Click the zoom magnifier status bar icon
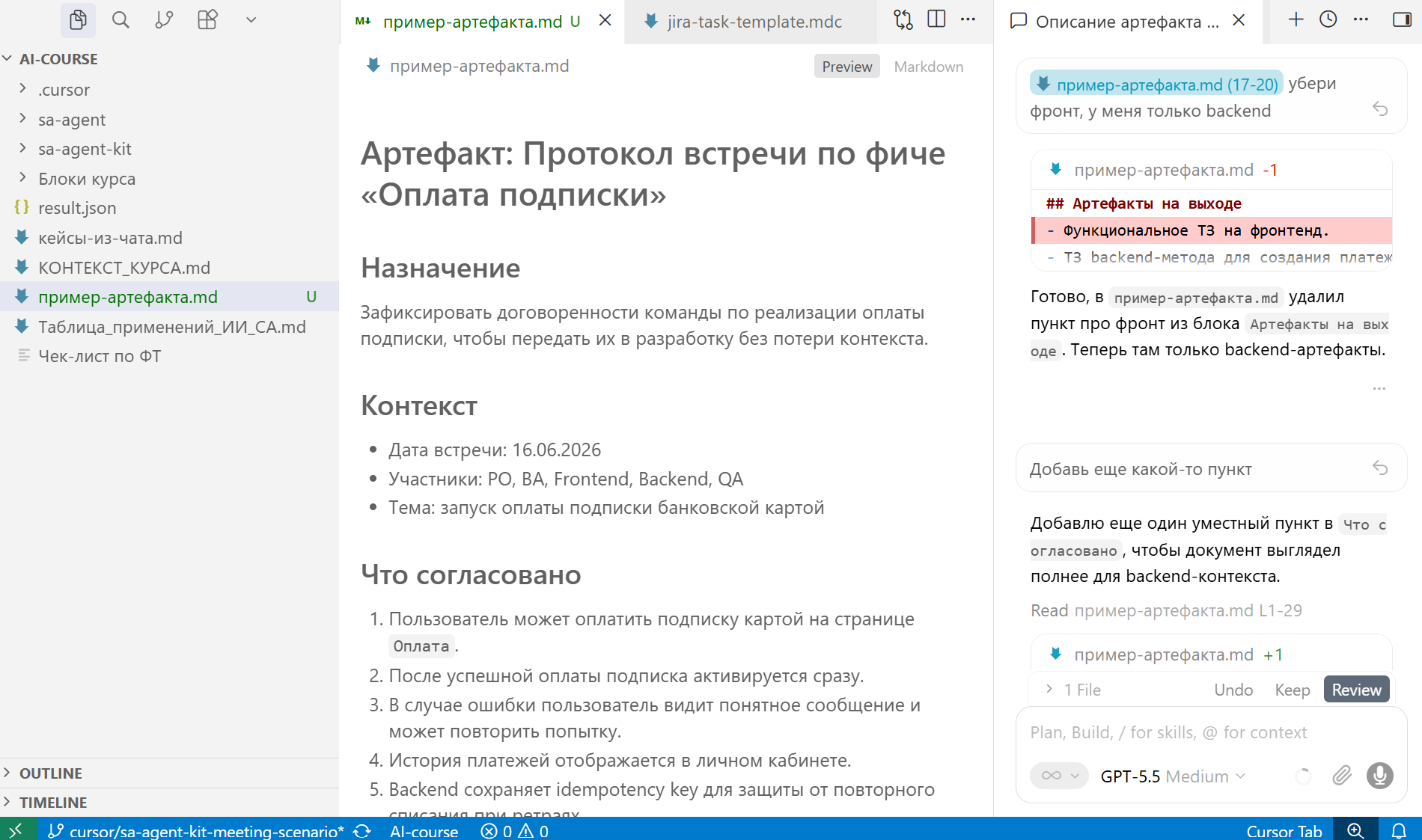This screenshot has height=840, width=1422. coord(1355,830)
